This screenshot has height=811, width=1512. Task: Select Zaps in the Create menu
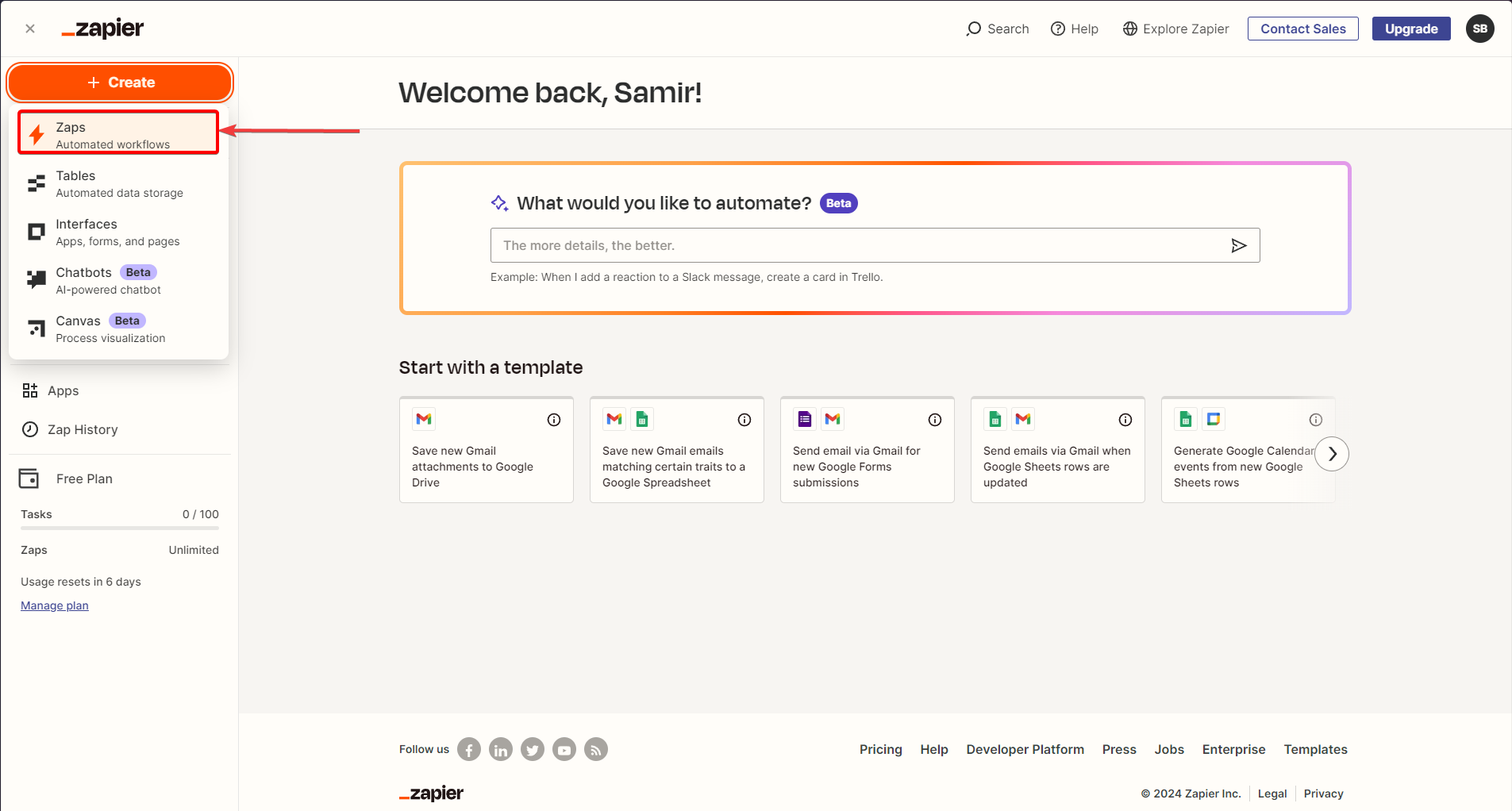tap(117, 133)
